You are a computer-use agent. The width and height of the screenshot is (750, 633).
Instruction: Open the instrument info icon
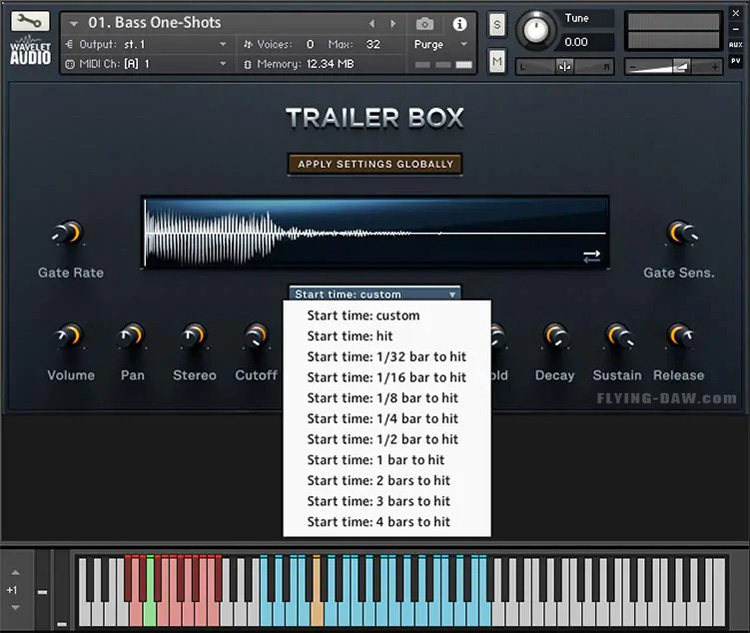460,23
